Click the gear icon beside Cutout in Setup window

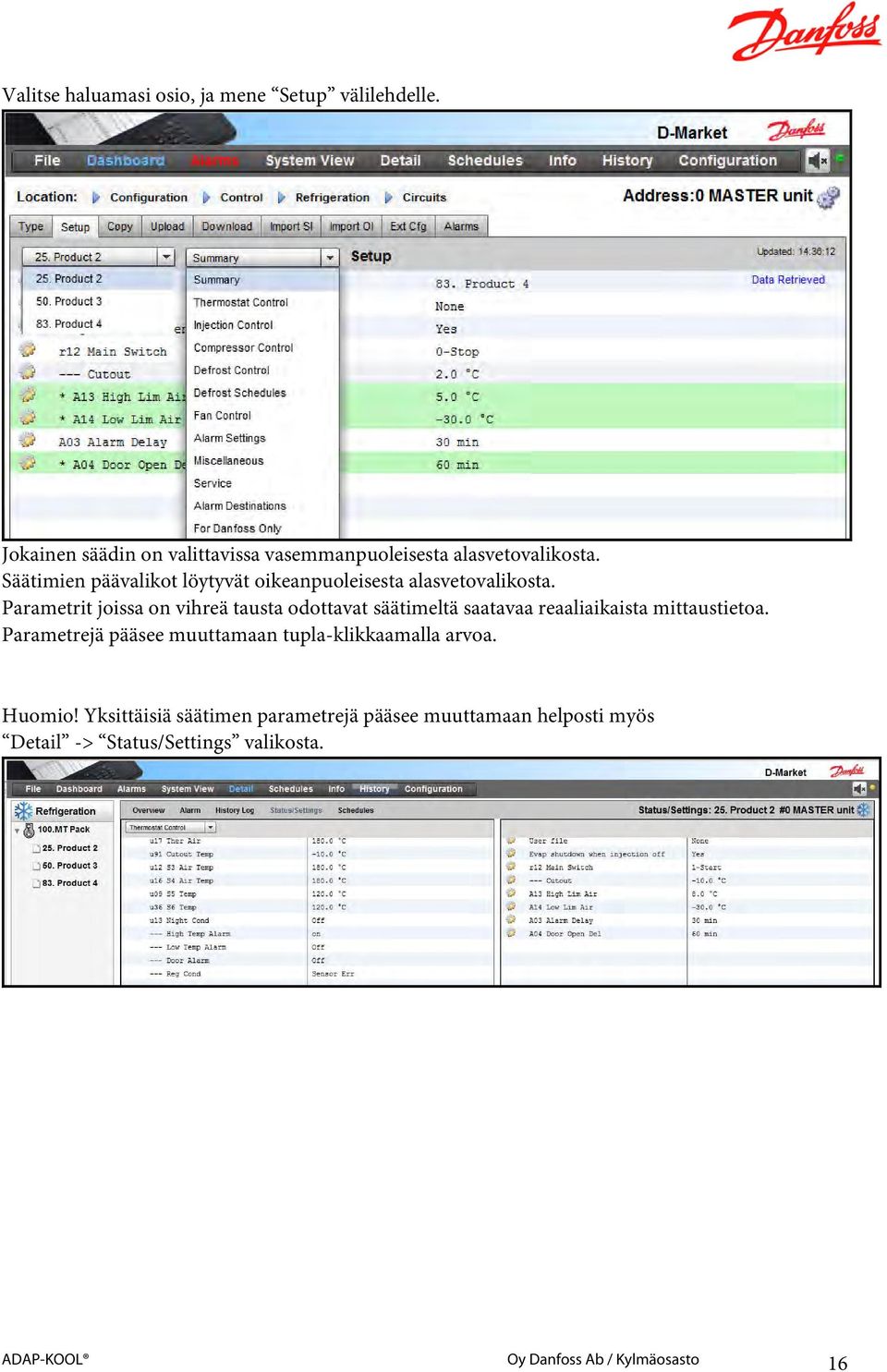pos(28,372)
